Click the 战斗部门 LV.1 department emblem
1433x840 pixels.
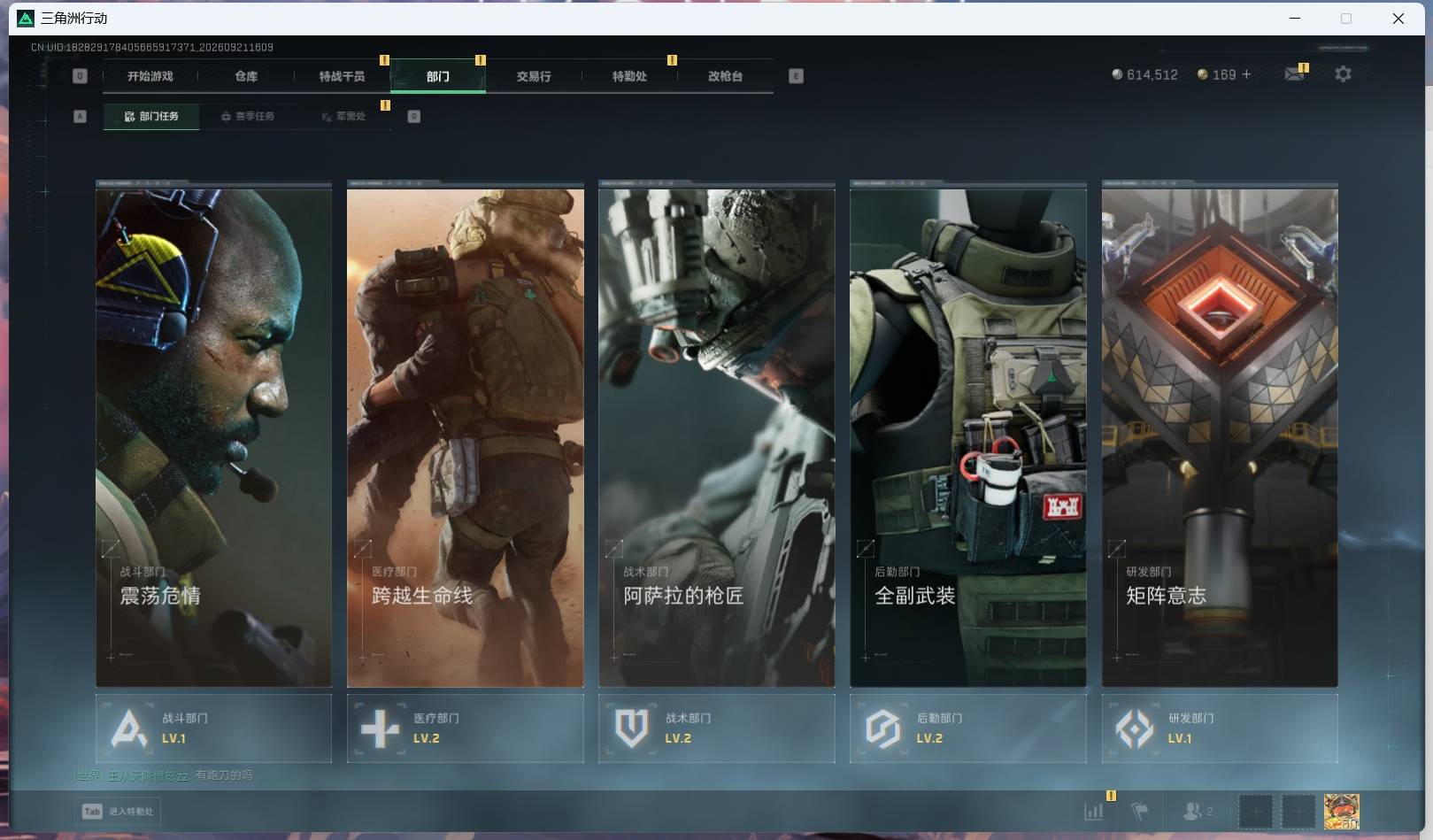(x=129, y=728)
